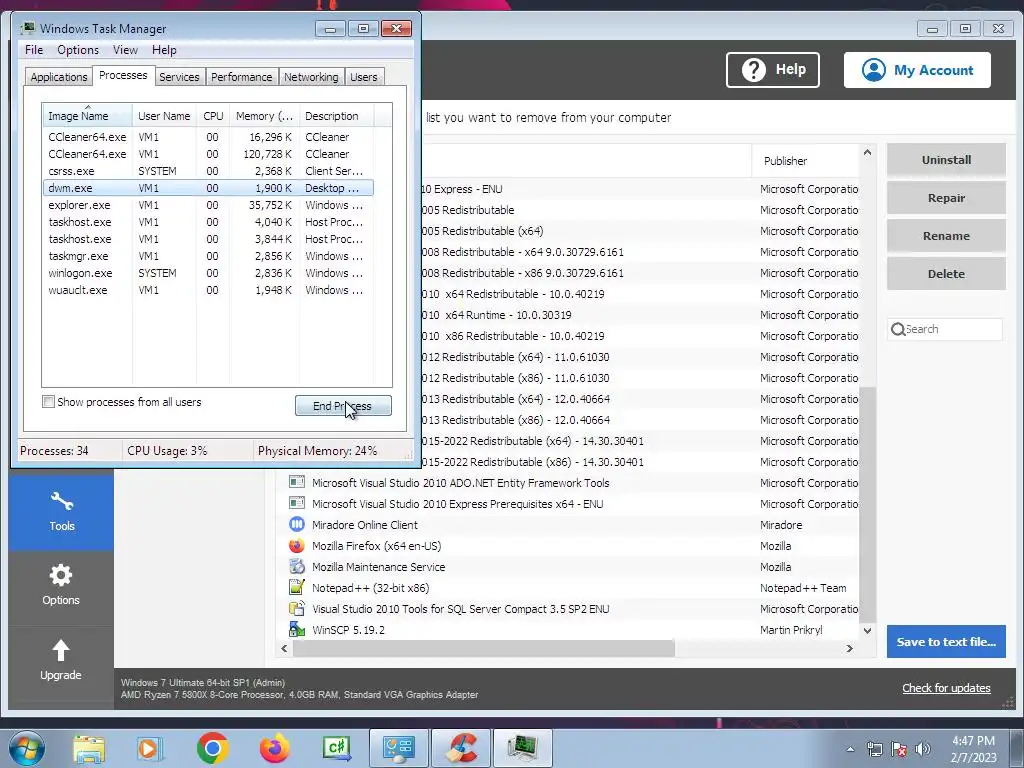
Task: Sort programs by Publisher column
Action: tap(805, 161)
